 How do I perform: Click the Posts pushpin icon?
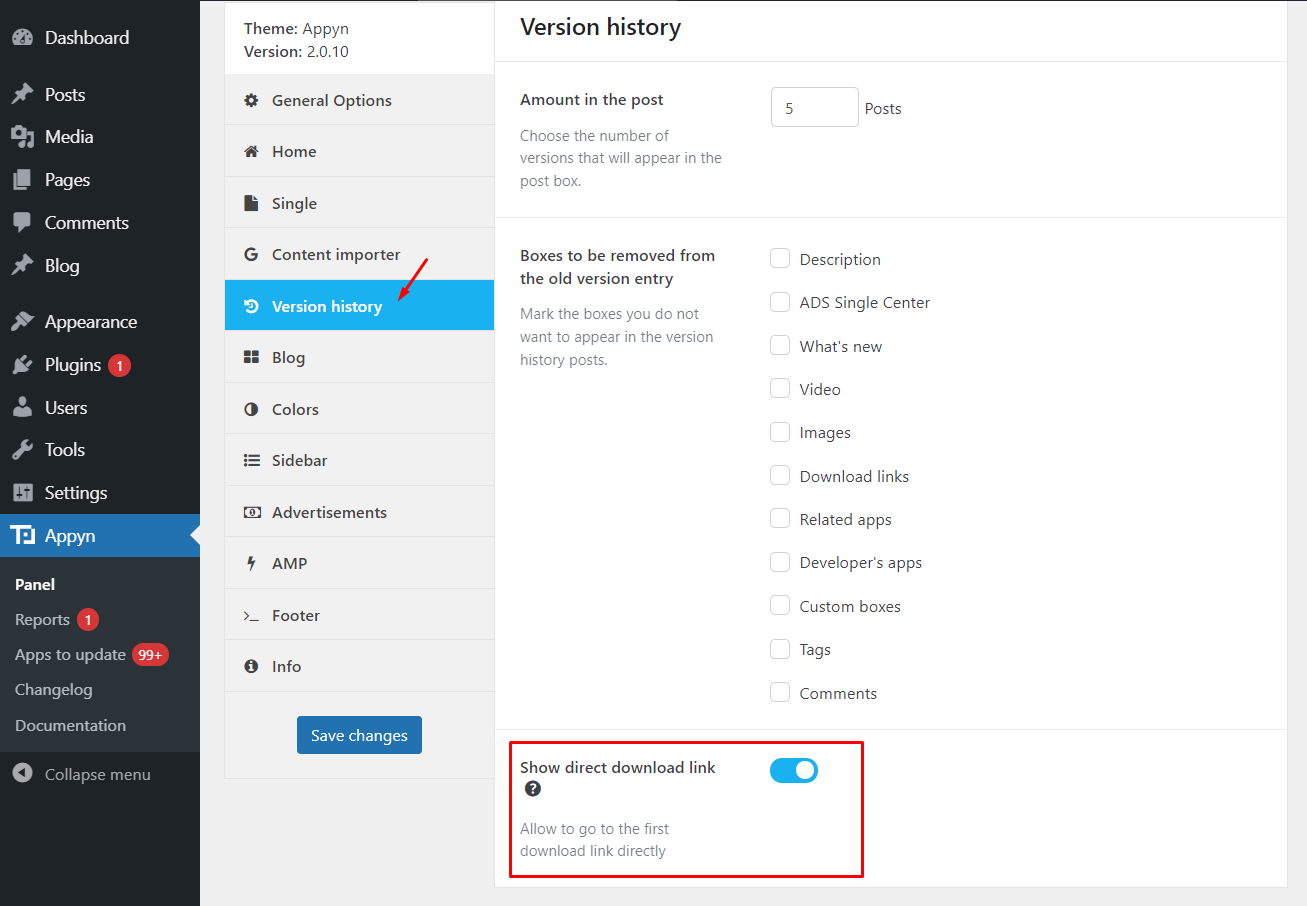[x=23, y=95]
